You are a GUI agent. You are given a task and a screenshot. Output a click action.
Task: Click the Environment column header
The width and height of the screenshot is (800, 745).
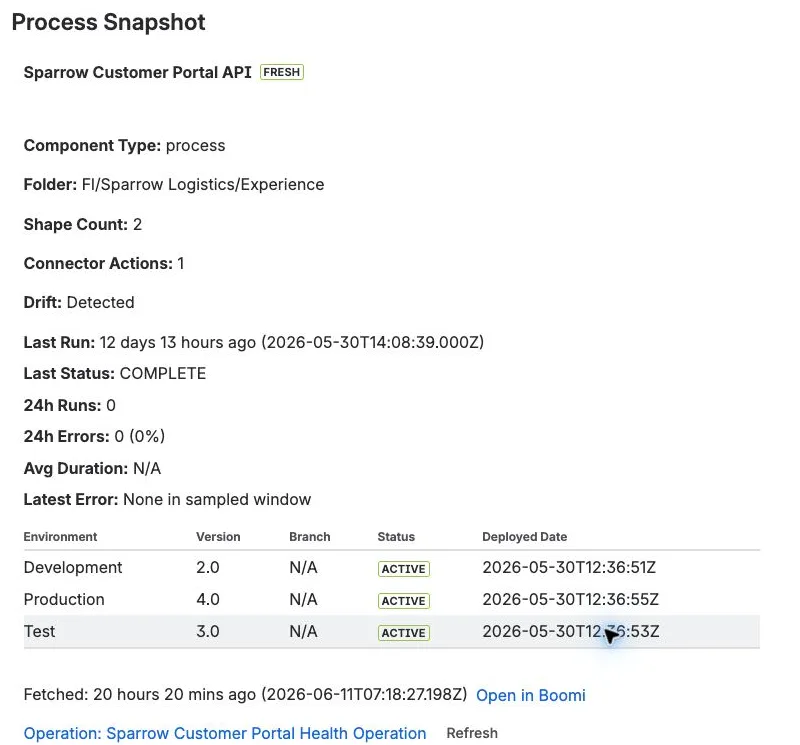pyautogui.click(x=60, y=537)
